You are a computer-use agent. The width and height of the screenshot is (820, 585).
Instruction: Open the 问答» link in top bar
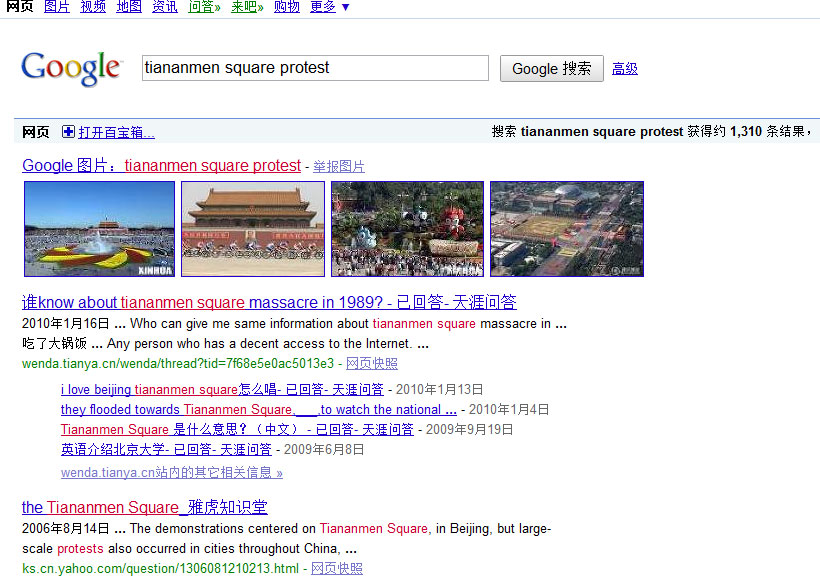click(x=204, y=7)
